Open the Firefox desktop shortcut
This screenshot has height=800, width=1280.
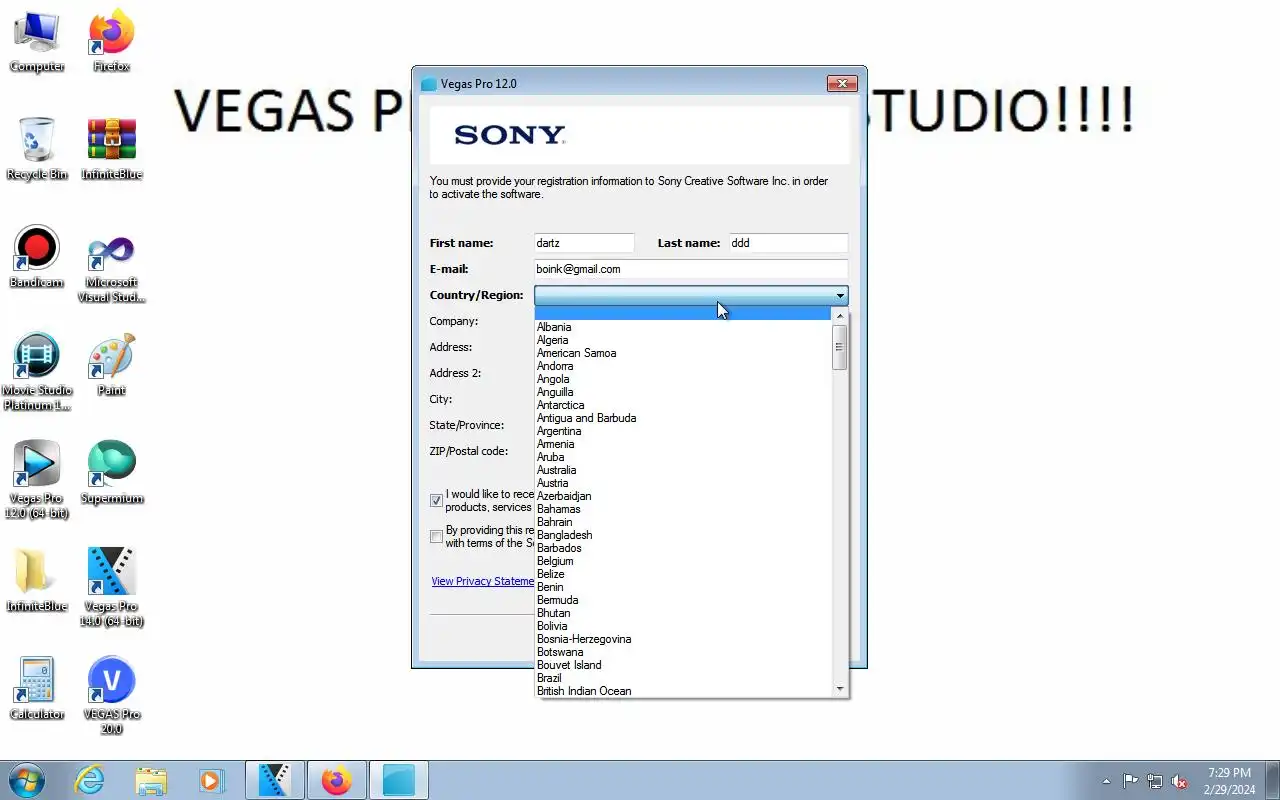point(111,42)
